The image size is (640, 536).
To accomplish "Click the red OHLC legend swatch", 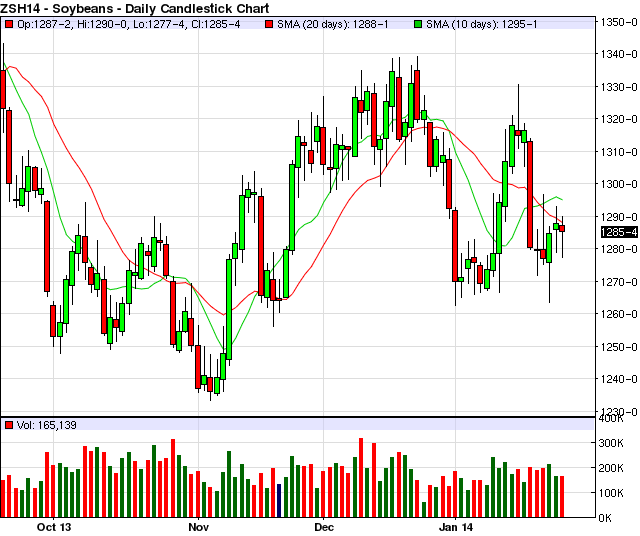I will click(x=9, y=24).
